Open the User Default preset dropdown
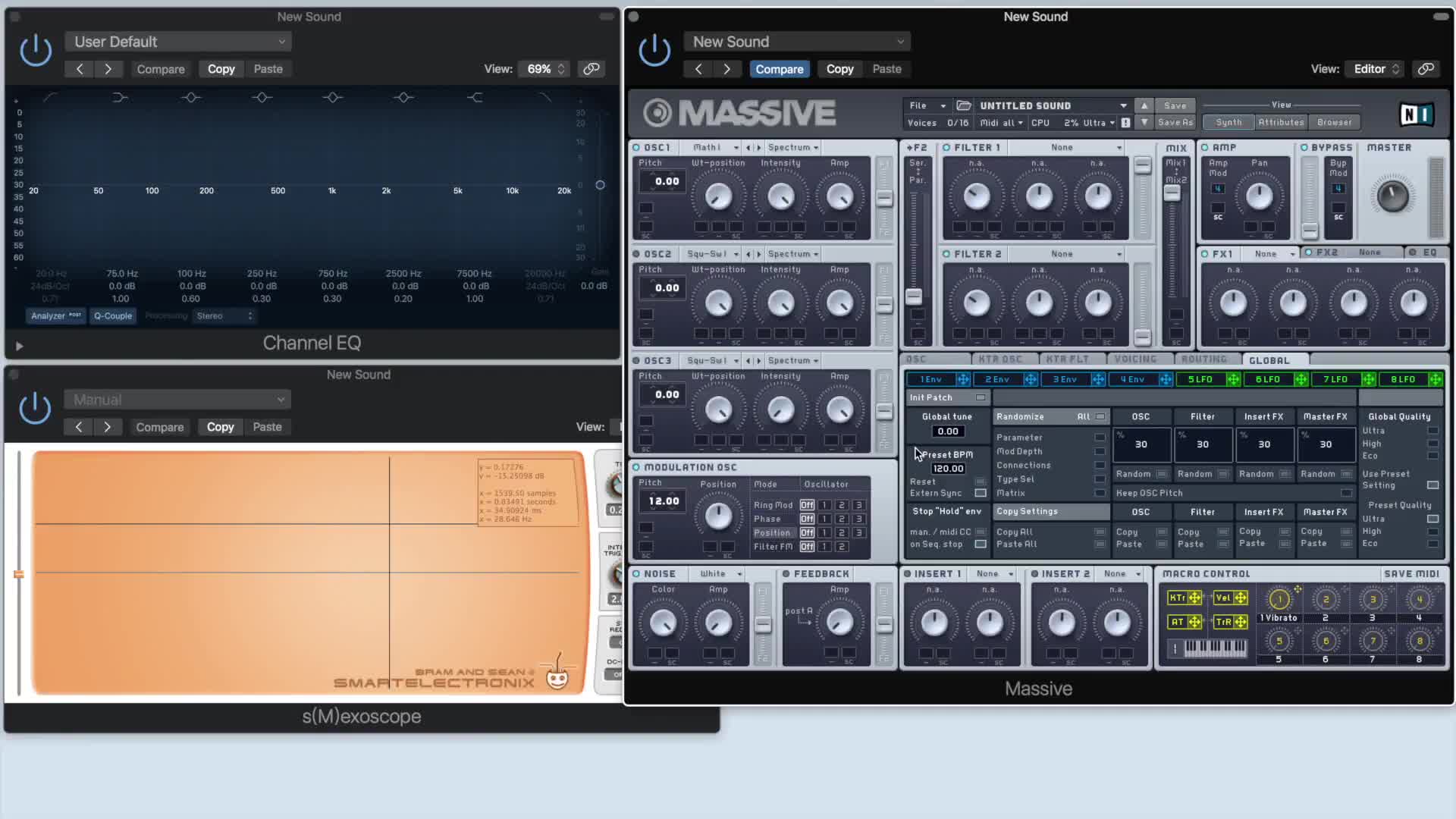The height and width of the screenshot is (819, 1456). [x=178, y=42]
